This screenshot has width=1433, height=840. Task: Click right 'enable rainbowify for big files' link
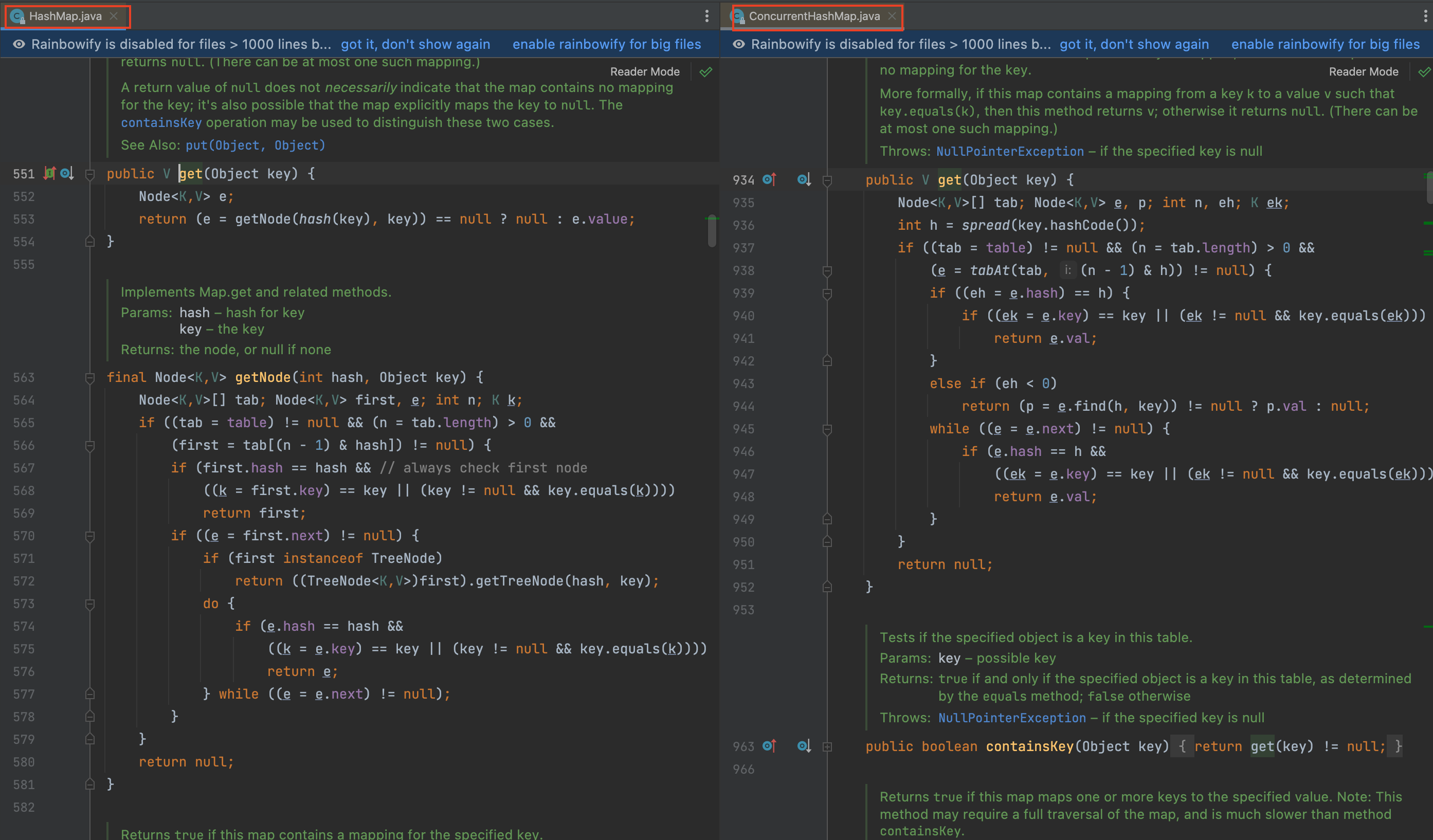tap(1325, 44)
